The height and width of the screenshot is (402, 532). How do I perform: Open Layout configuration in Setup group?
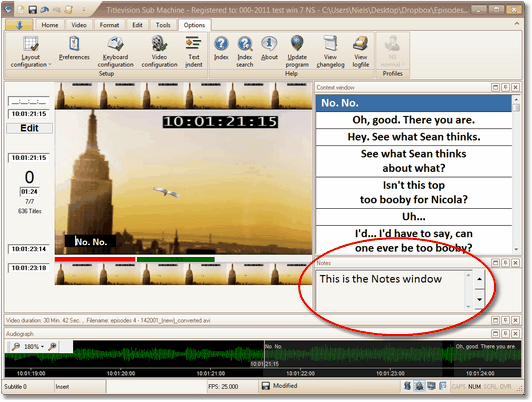[30, 51]
